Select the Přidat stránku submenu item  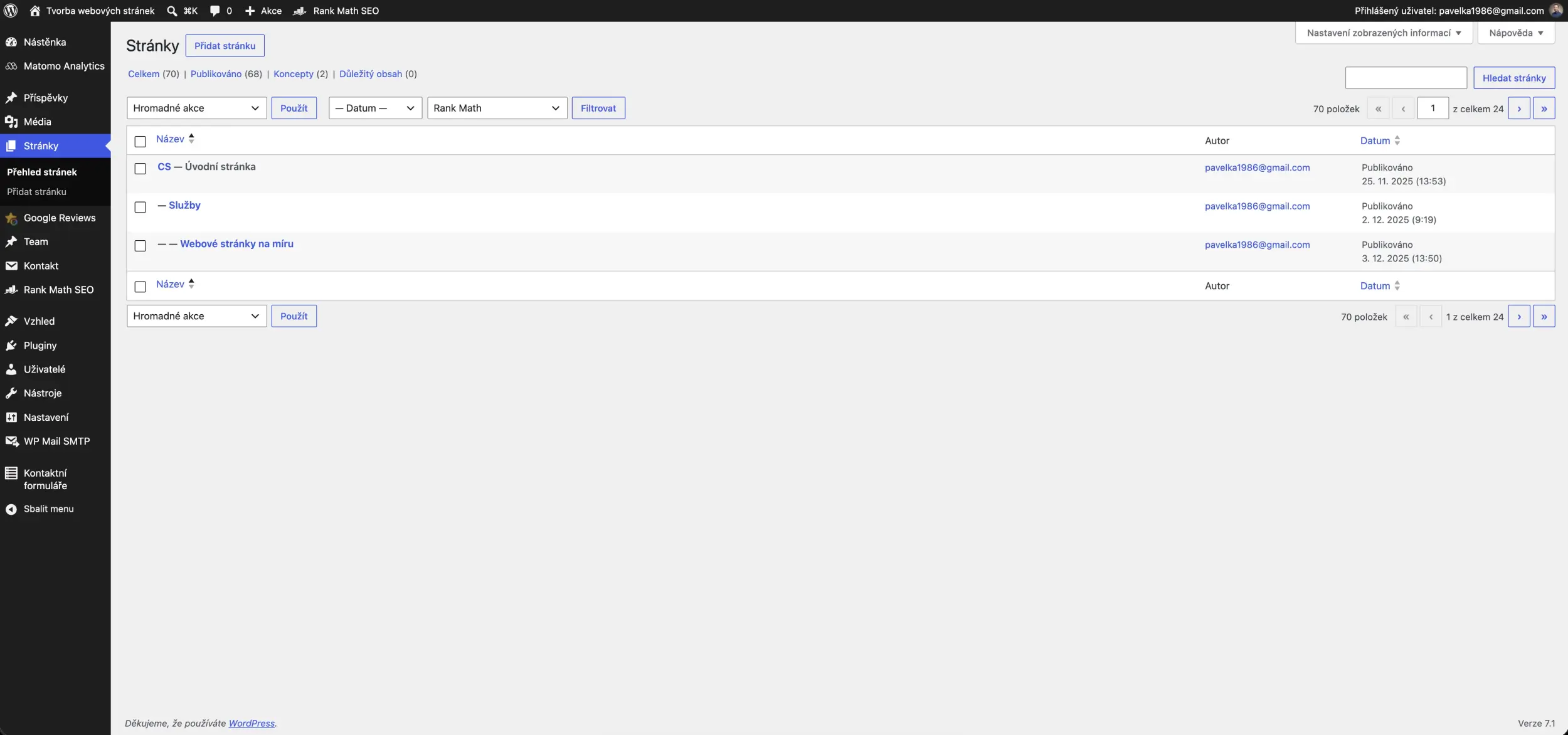36,192
